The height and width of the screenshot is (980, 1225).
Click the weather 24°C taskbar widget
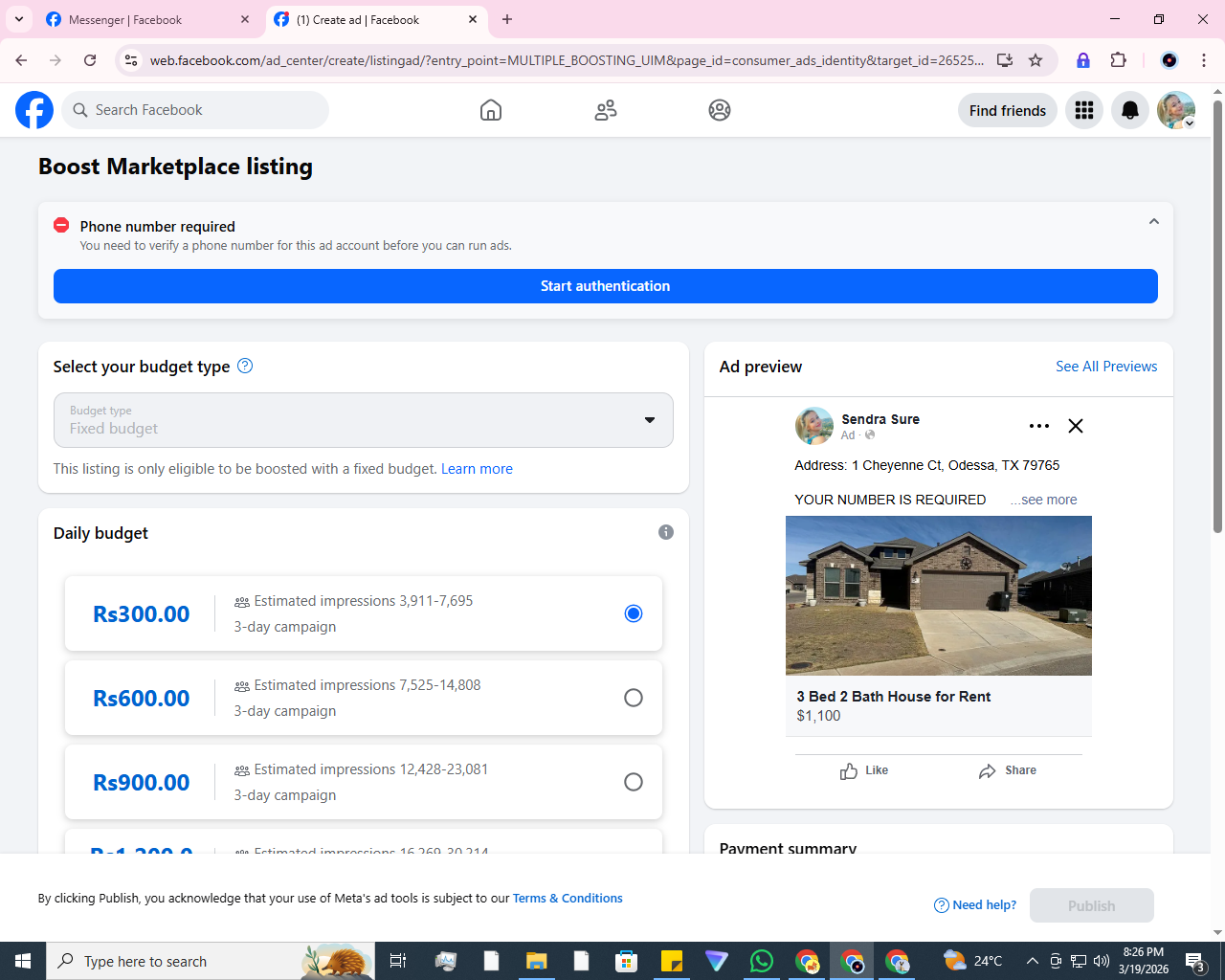pos(972,961)
